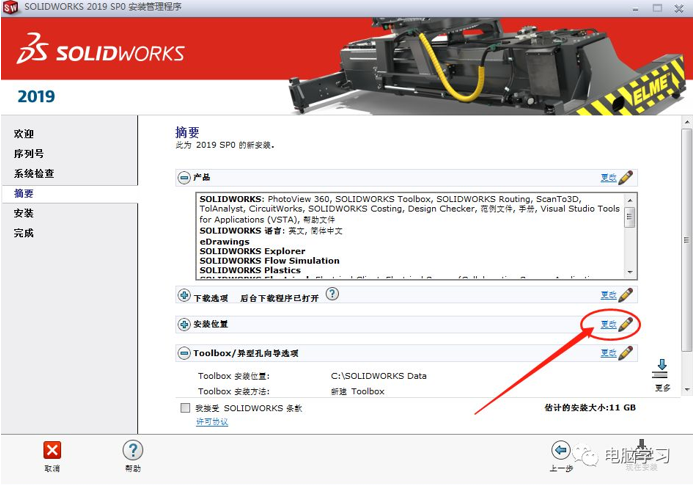Click the C:\SOLIDWORKS Data path text
Screen dimensions: 693x485
(x=379, y=376)
